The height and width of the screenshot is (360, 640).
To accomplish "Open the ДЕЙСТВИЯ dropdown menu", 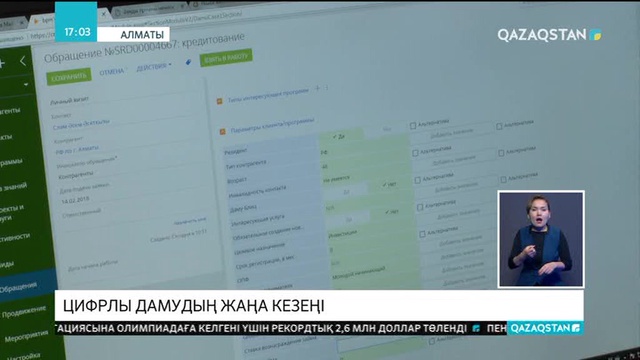I will tap(154, 67).
